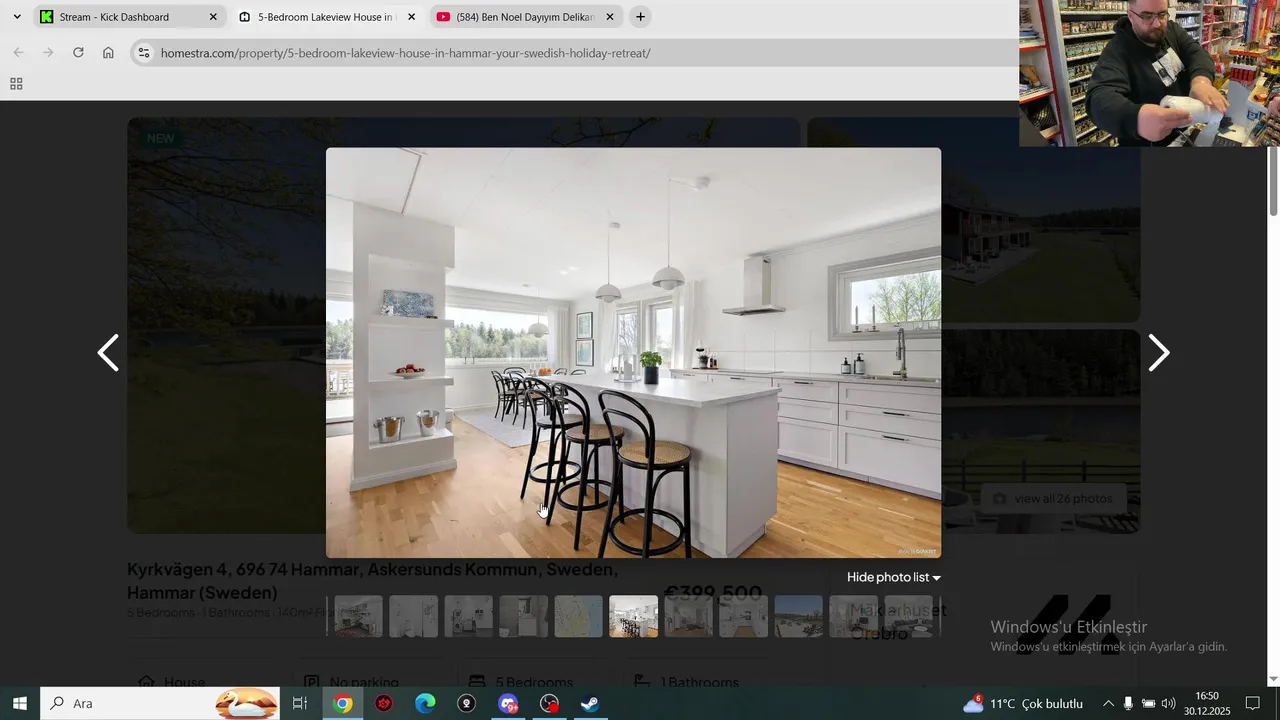The image size is (1280, 720).
Task: Open the 11°C Çok bulutlu weather widget
Action: (x=1022, y=703)
